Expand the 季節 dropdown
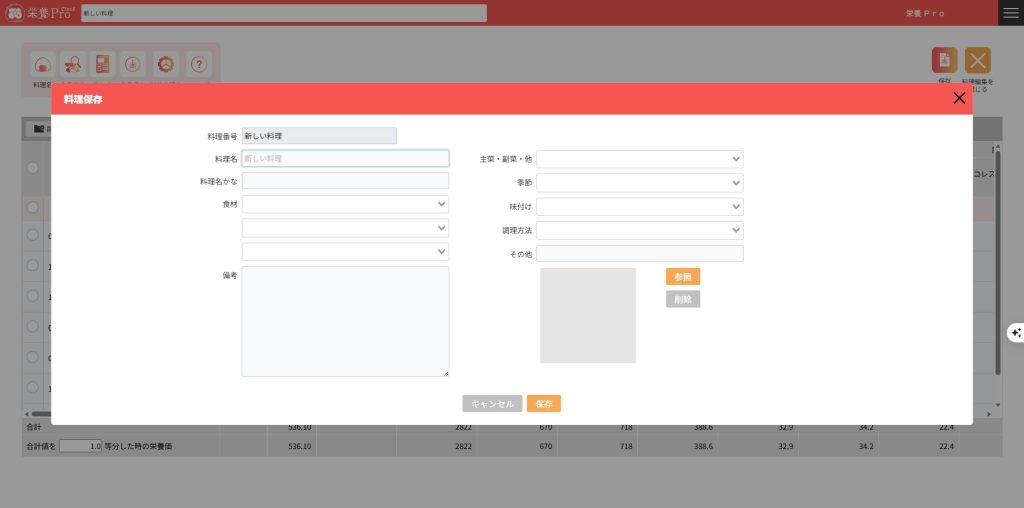Screen dimensions: 1024x508 coord(640,183)
